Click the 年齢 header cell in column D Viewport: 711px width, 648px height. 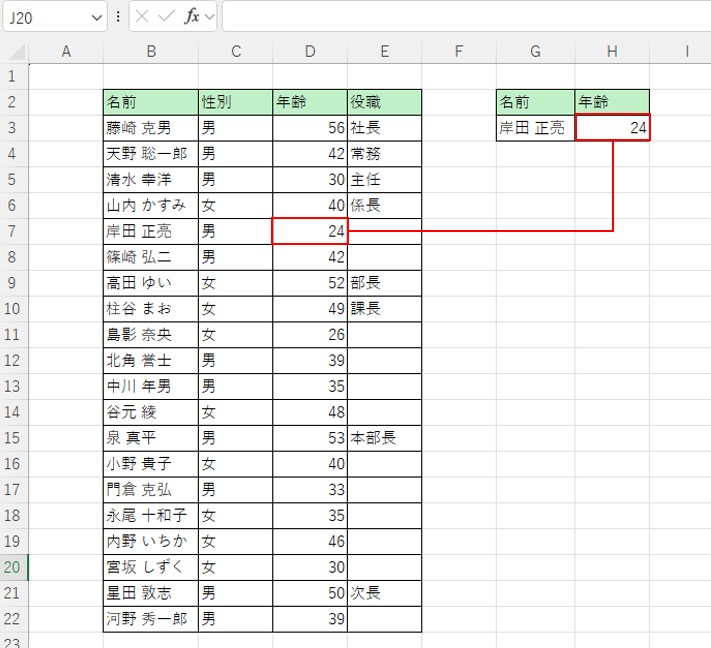pyautogui.click(x=310, y=102)
